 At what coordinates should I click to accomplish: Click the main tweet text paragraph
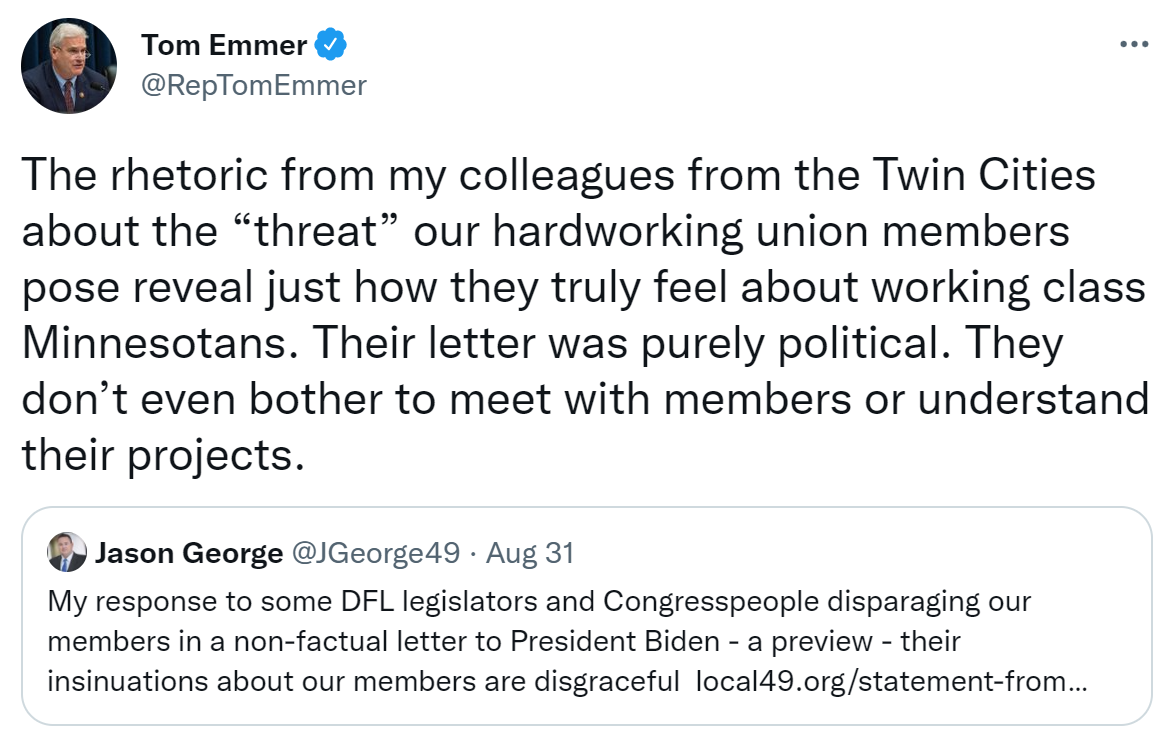(x=585, y=315)
